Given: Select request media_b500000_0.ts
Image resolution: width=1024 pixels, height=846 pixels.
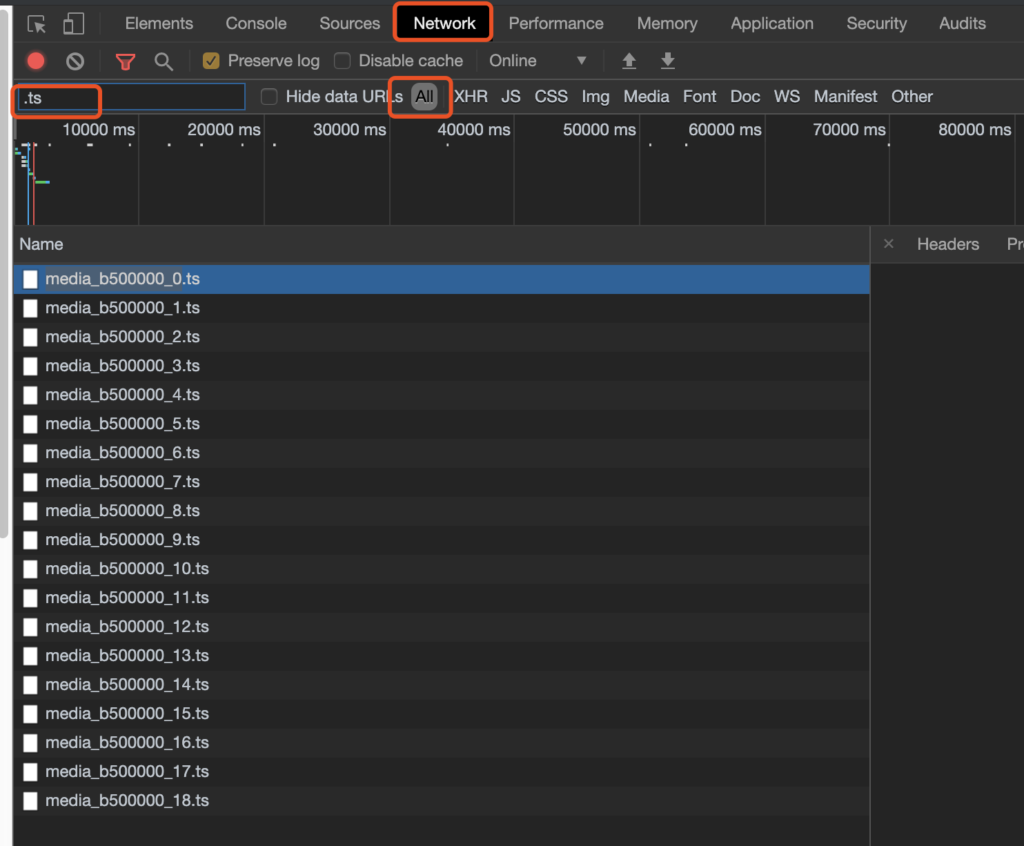Looking at the screenshot, I should 441,279.
